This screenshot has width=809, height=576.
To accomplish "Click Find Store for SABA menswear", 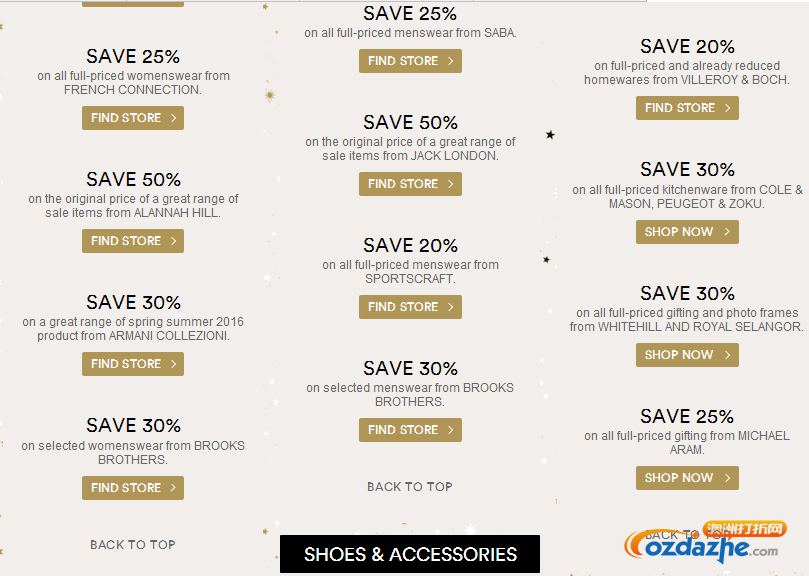I will click(x=410, y=61).
